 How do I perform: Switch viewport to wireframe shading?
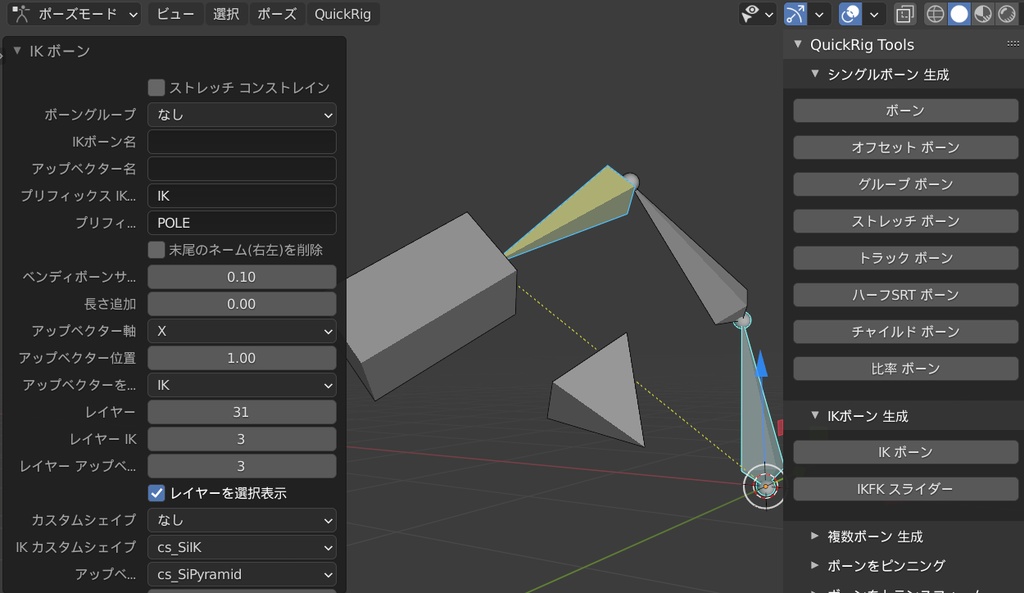click(937, 14)
